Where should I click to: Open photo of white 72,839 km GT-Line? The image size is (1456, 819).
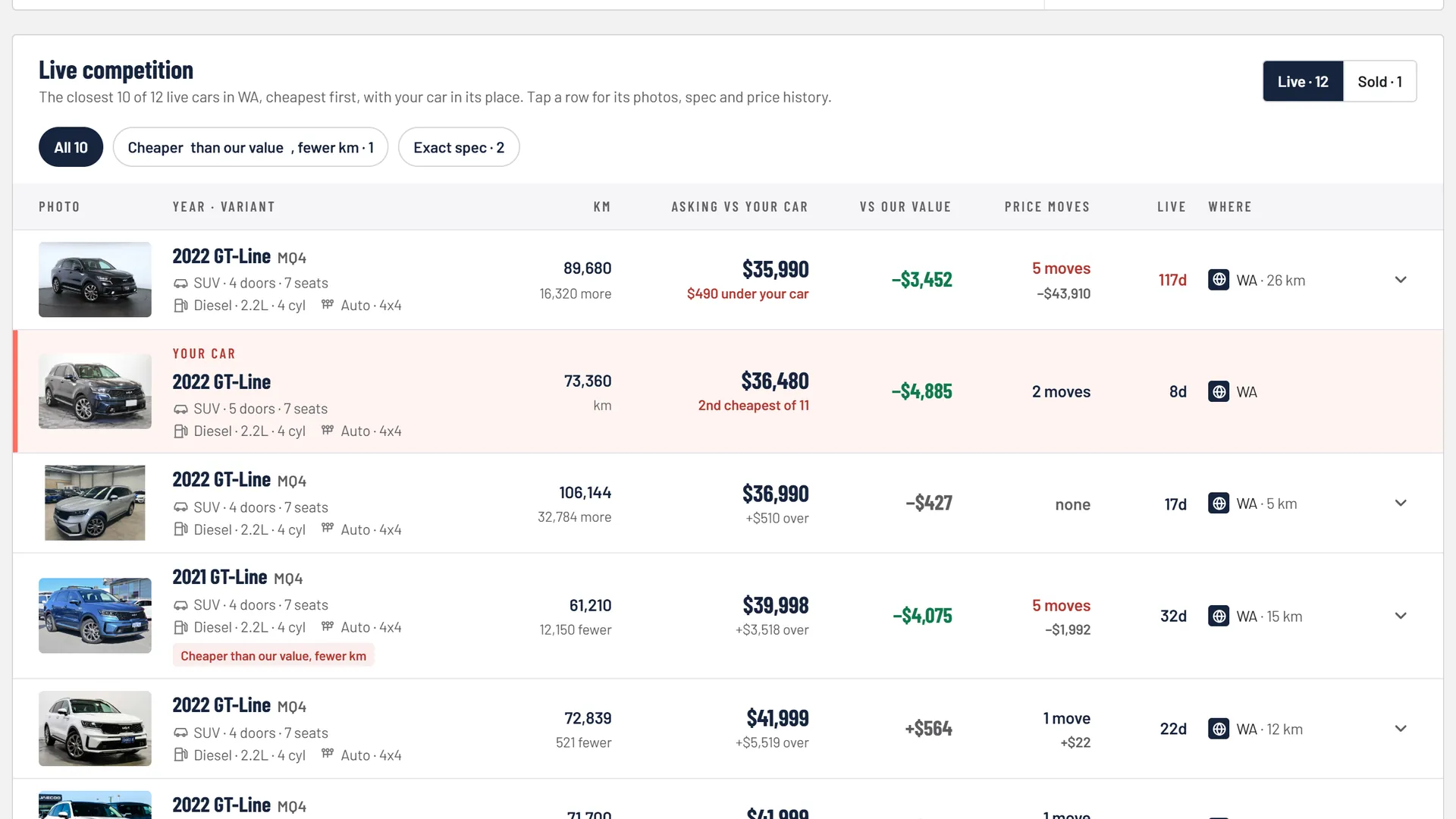click(x=95, y=729)
